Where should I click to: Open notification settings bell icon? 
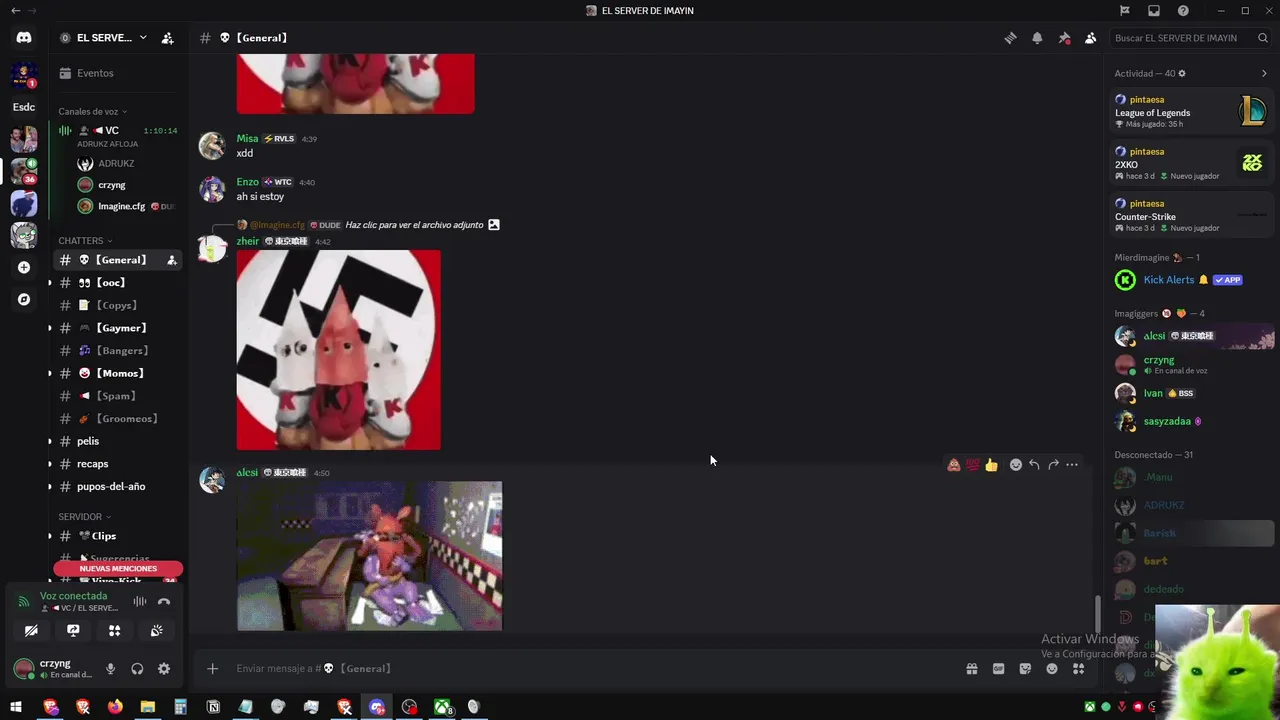[1037, 38]
